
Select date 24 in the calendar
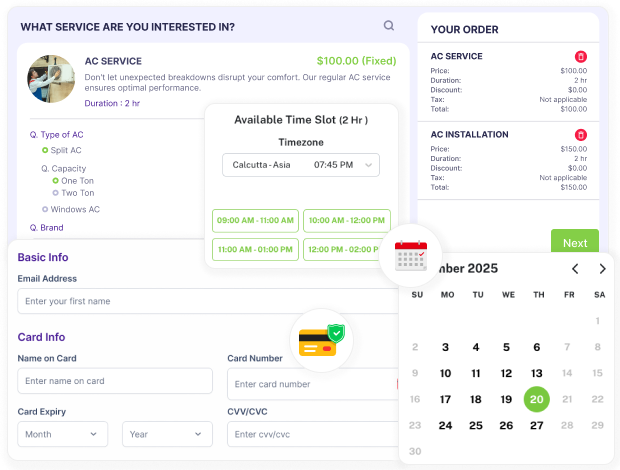tap(445, 425)
